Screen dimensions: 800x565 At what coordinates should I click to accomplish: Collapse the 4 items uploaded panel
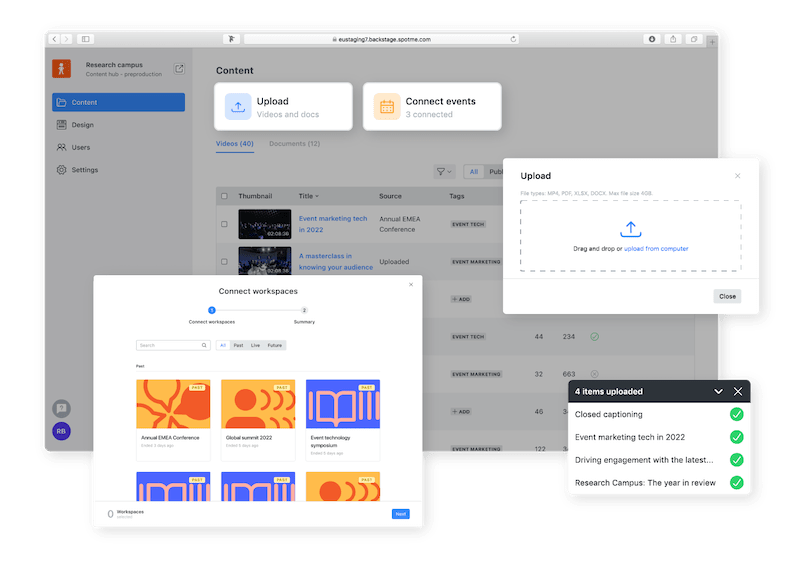tap(718, 391)
